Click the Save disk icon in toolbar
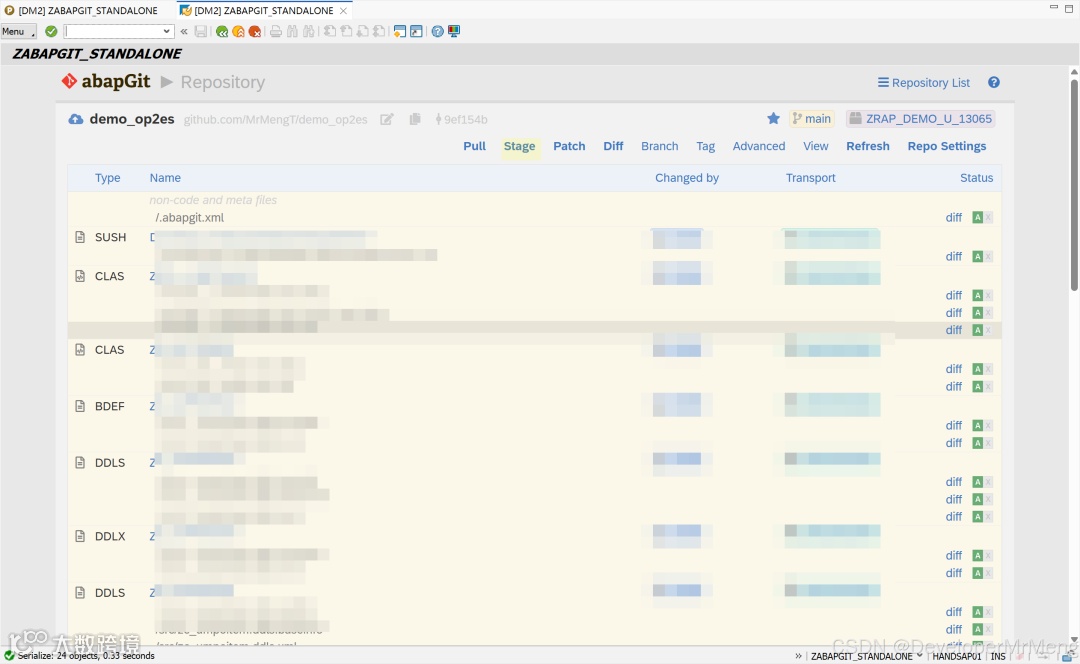 point(200,31)
